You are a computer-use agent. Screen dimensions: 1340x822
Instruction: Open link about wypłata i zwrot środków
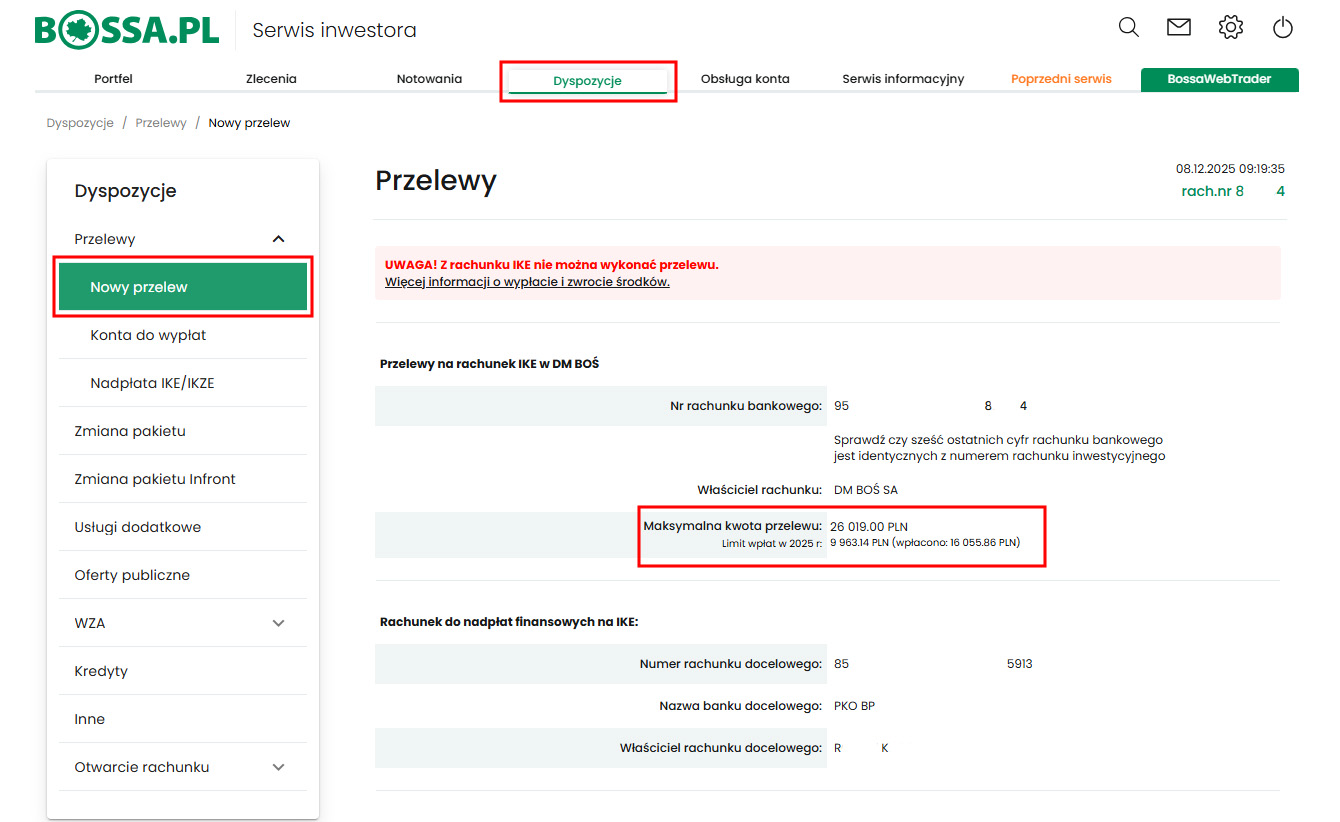527,282
